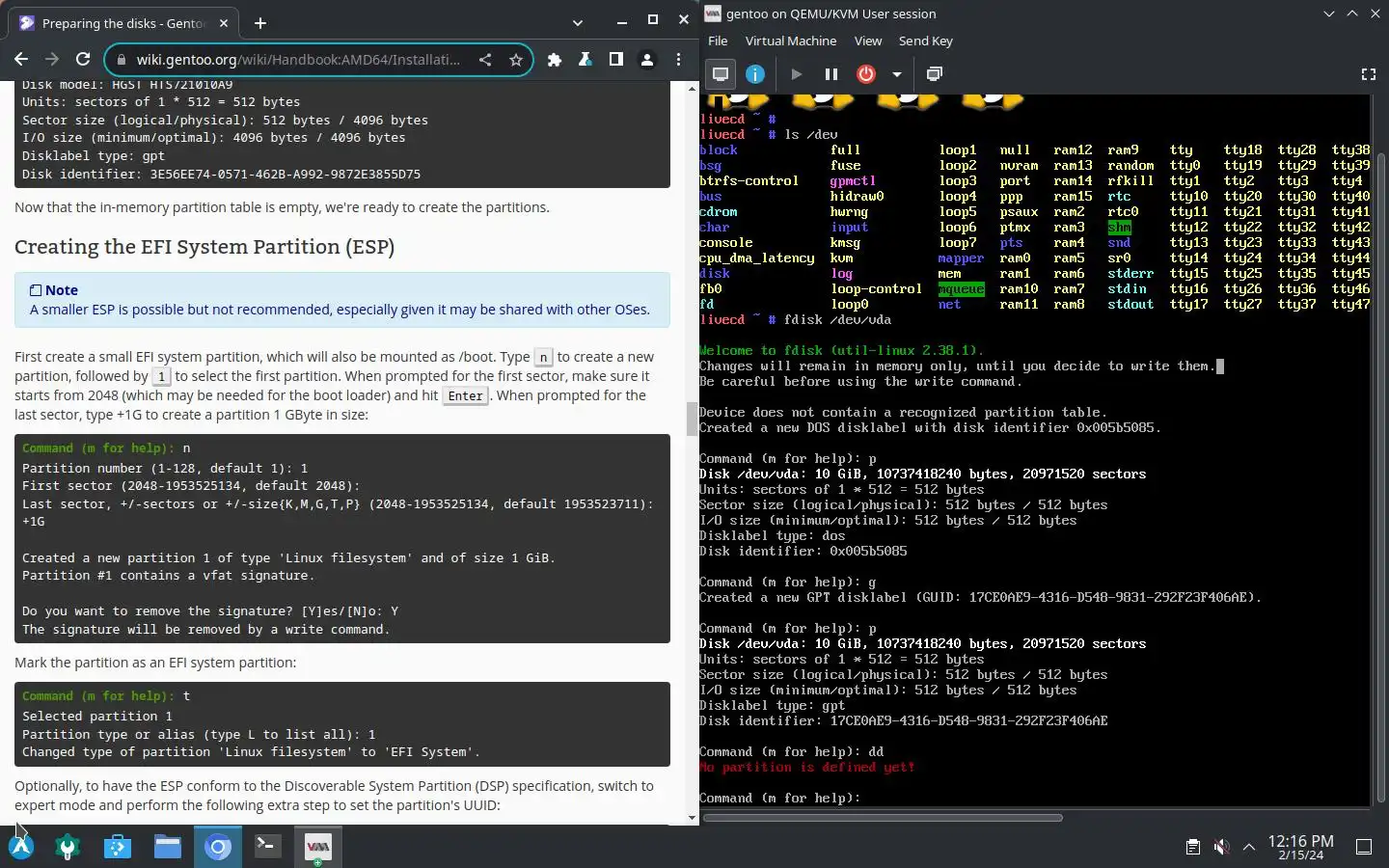Run the virtual machine play button
The image size is (1389, 868).
pyautogui.click(x=796, y=74)
